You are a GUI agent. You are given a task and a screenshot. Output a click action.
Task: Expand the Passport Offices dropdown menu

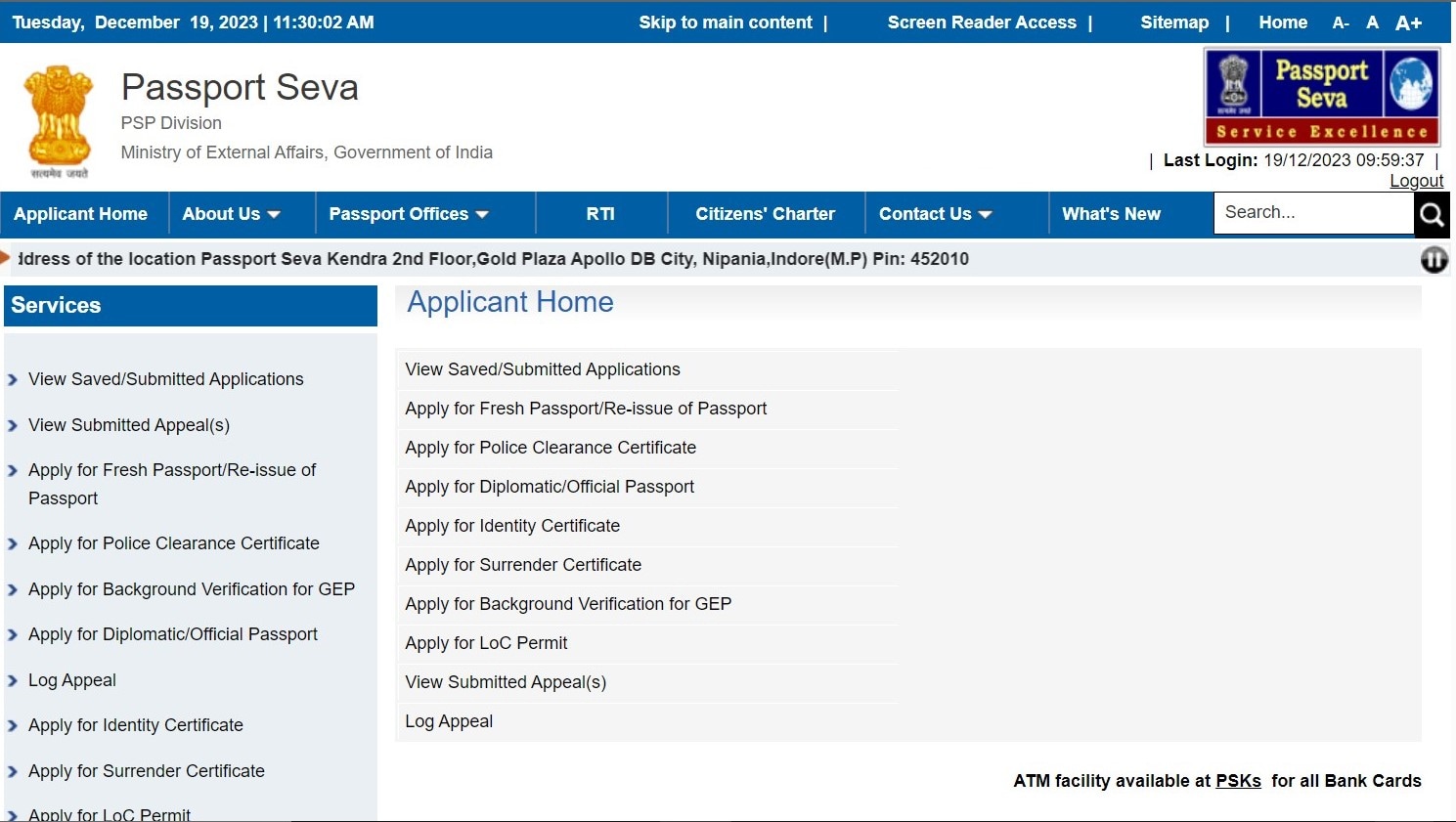(x=408, y=214)
